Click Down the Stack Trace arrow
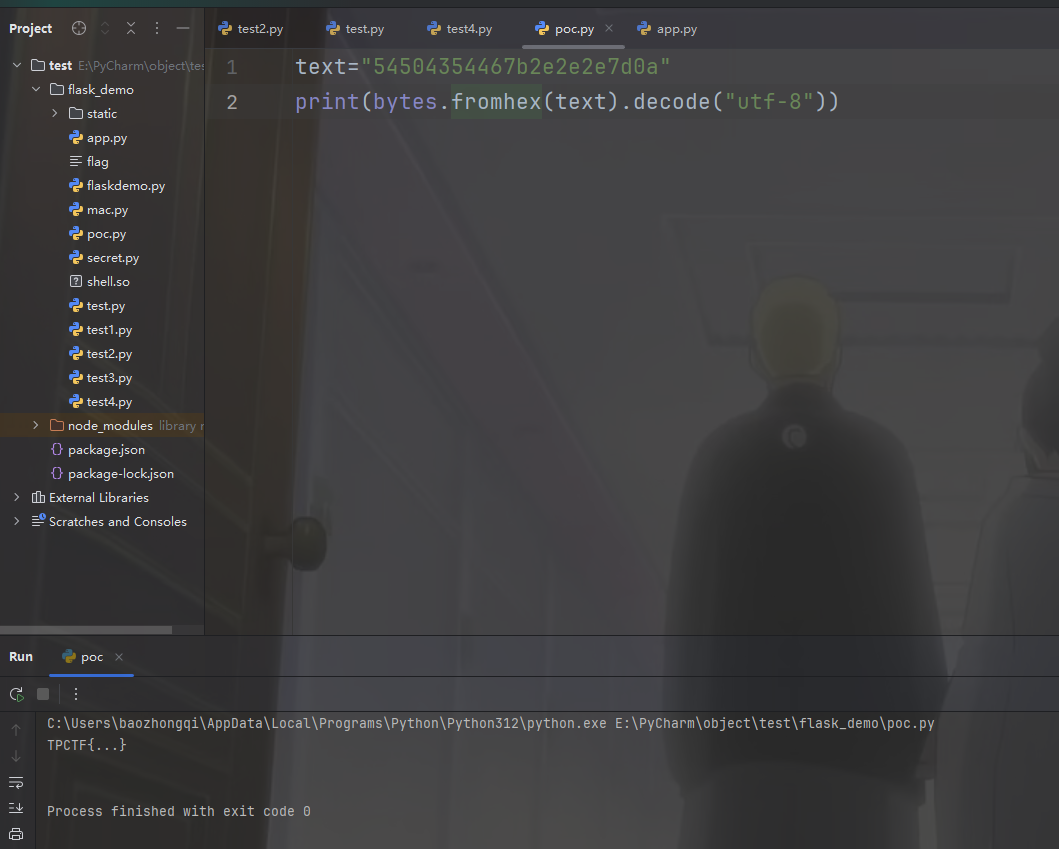Viewport: 1059px width, 849px height. pos(16,756)
